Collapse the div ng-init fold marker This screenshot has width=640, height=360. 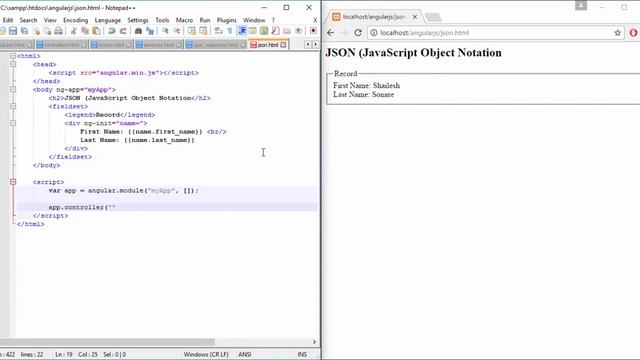pyautogui.click(x=13, y=123)
